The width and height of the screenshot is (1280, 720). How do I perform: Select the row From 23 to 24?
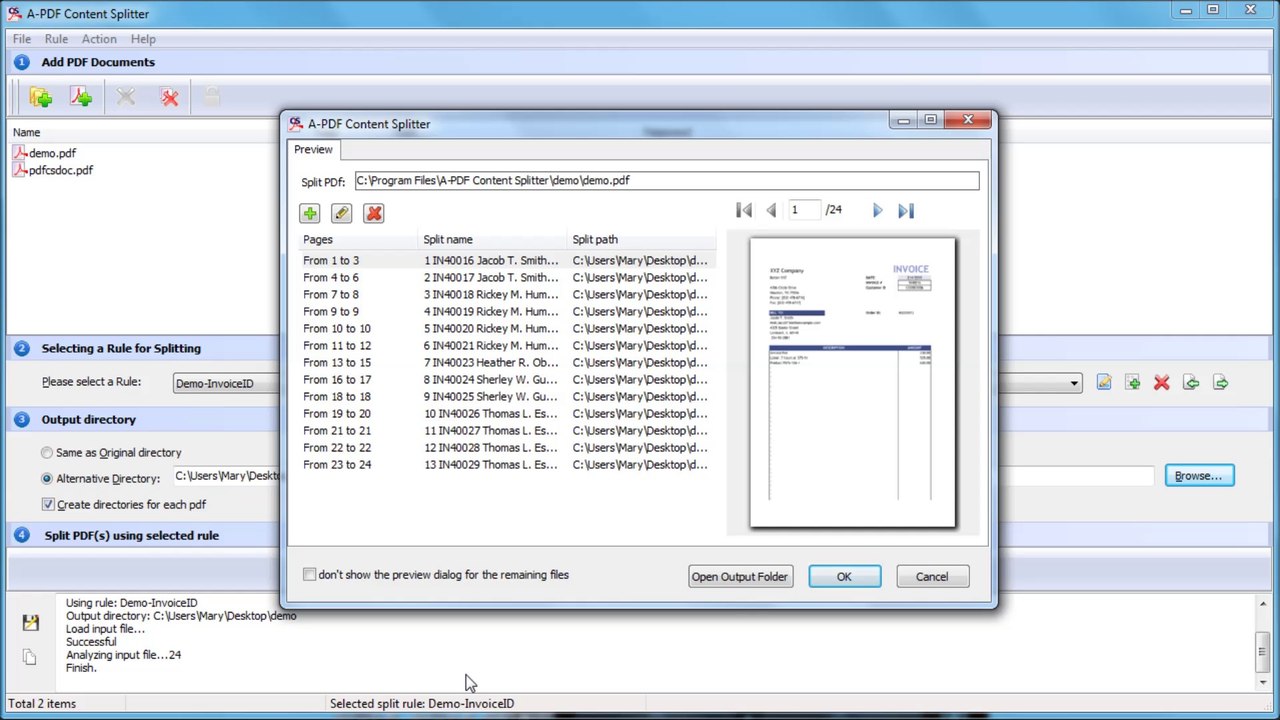[508, 464]
